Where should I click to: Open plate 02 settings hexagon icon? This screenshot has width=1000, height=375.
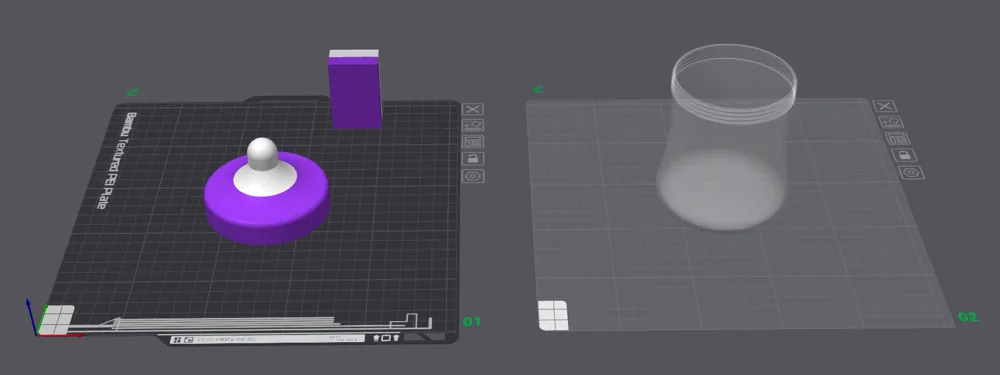coord(911,172)
